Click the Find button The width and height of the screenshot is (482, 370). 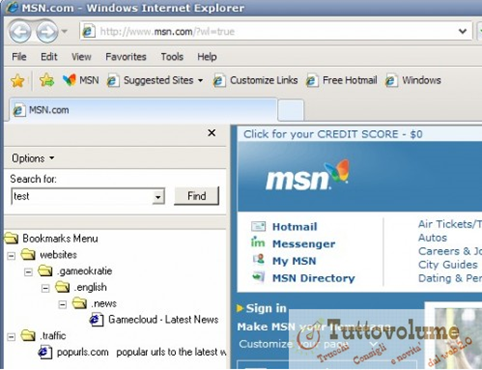(x=197, y=196)
